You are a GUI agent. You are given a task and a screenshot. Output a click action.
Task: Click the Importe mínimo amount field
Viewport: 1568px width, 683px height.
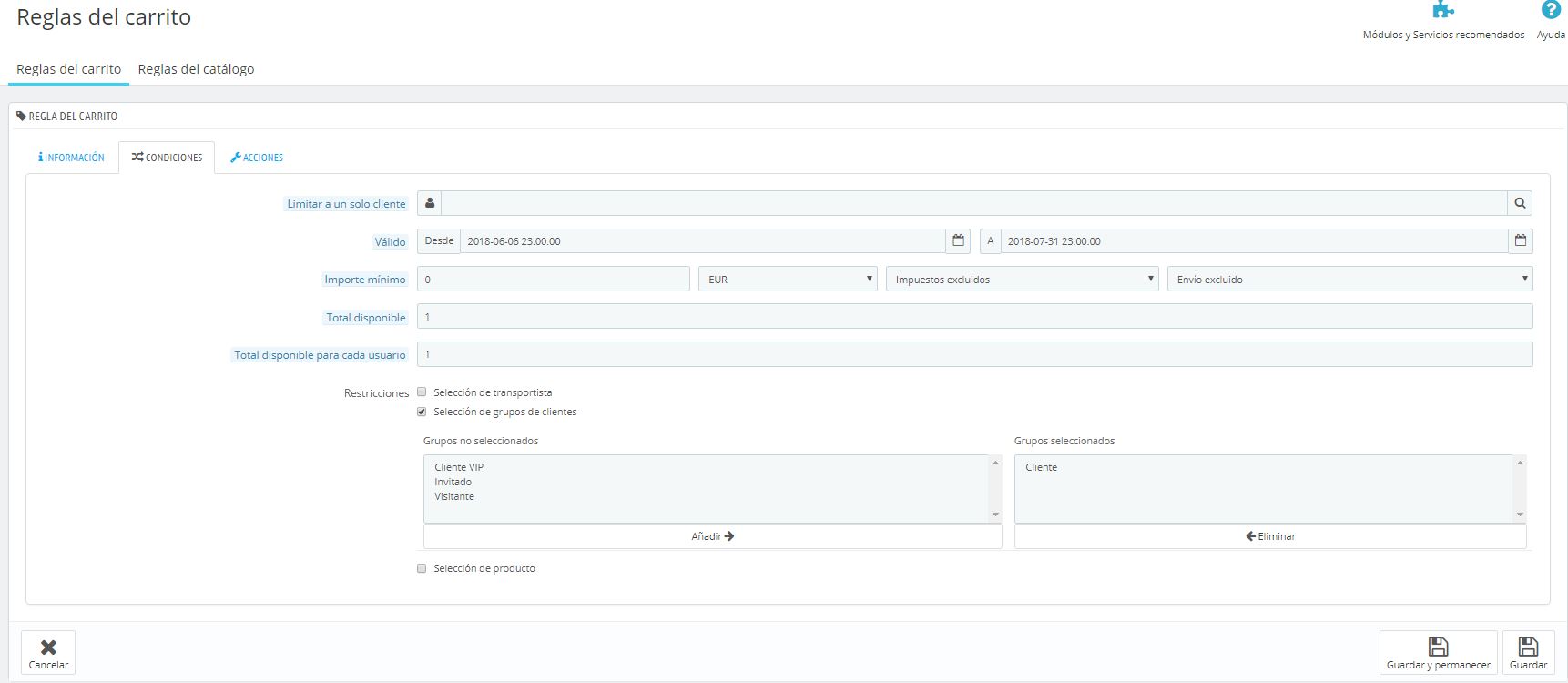pyautogui.click(x=554, y=280)
